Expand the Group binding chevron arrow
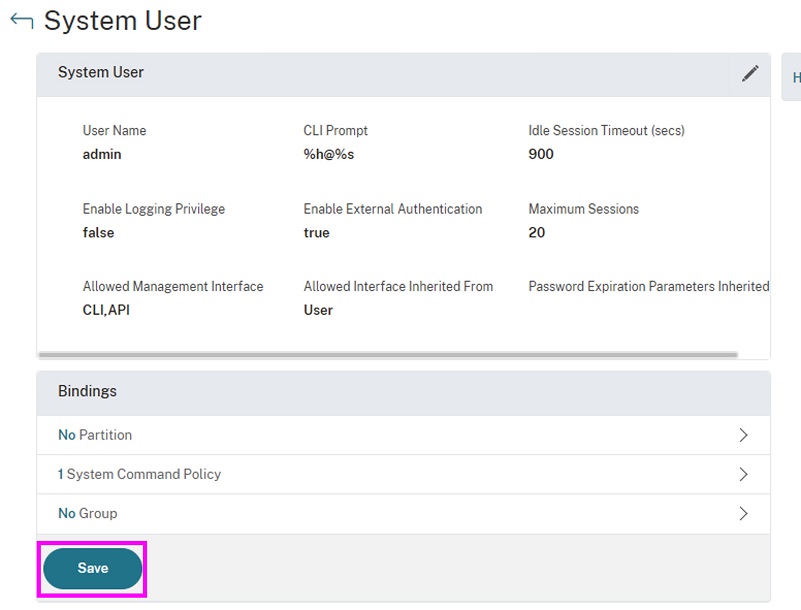Viewport: 801px width, 610px height. click(743, 513)
